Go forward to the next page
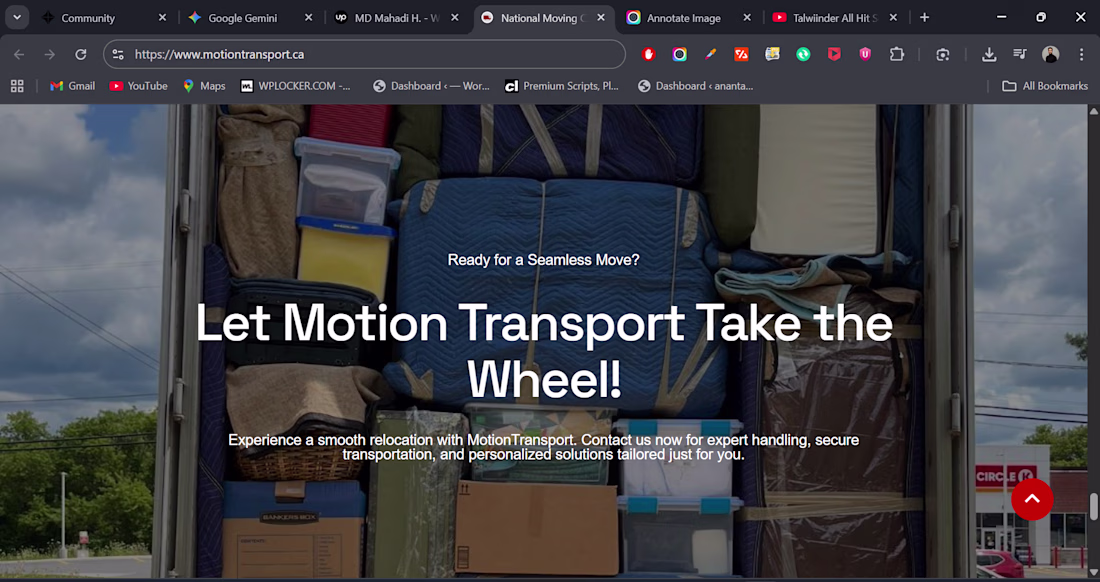Screen dimensions: 1100x582 tap(50, 55)
